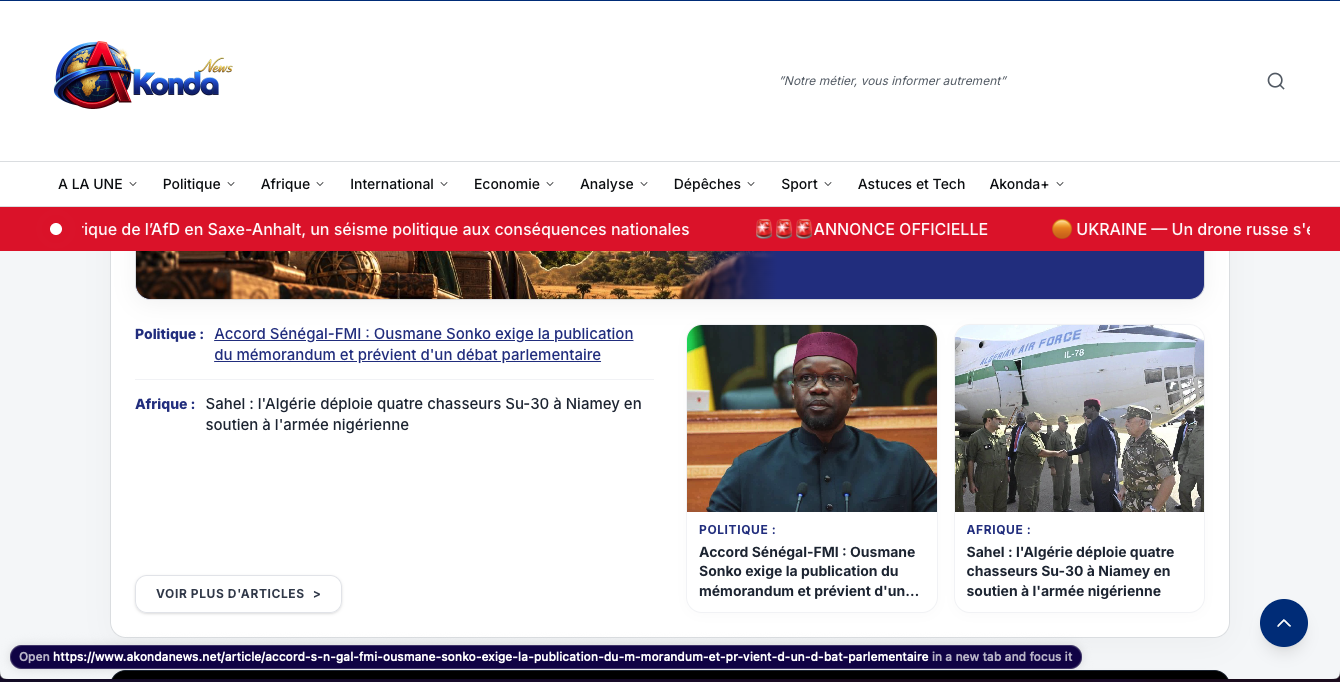
Task: Open the Dépêches navigation item
Action: pos(707,184)
